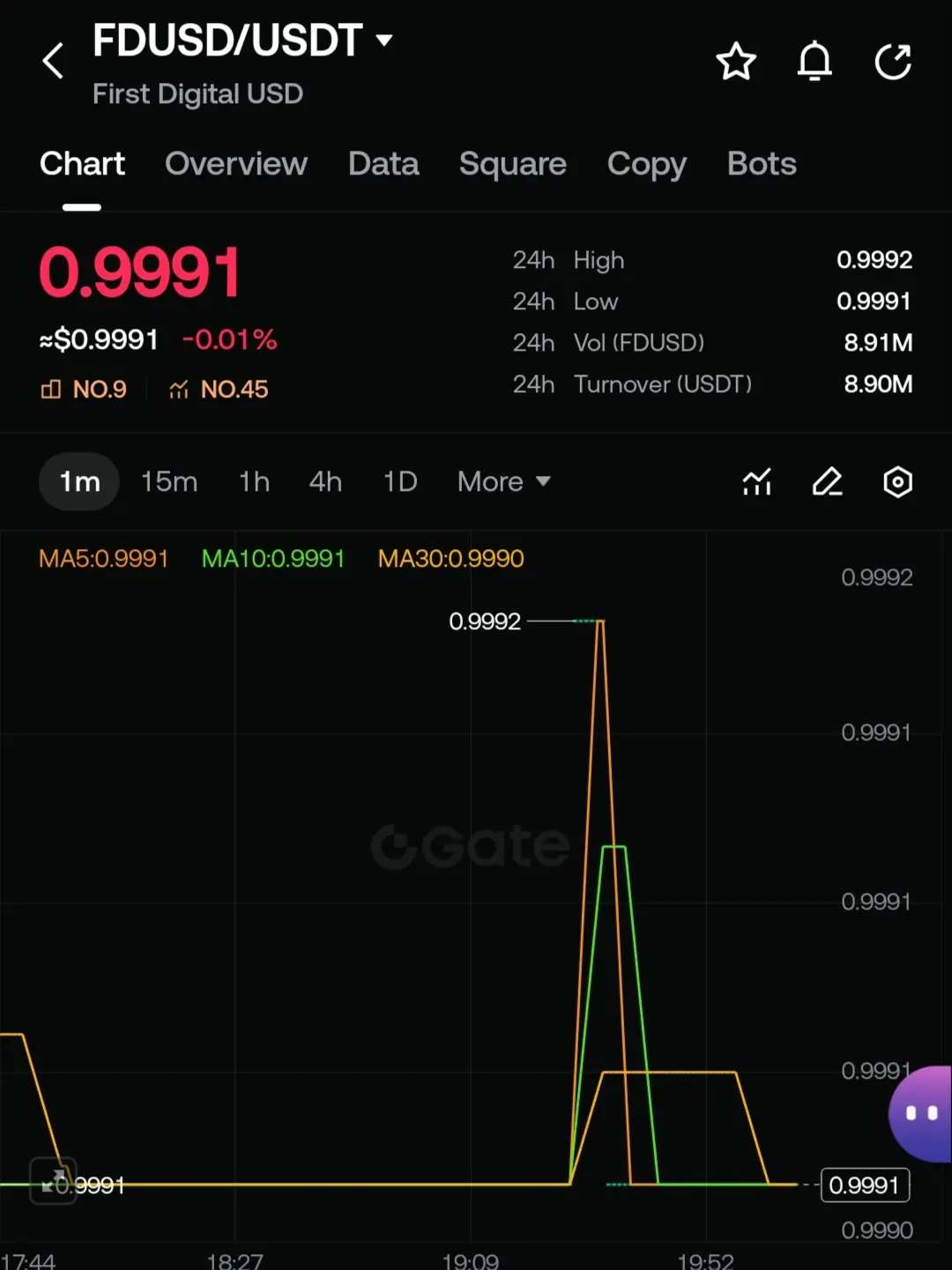Open the purple assistant bot bubble
Screen dimensions: 952x1270
[921, 1114]
